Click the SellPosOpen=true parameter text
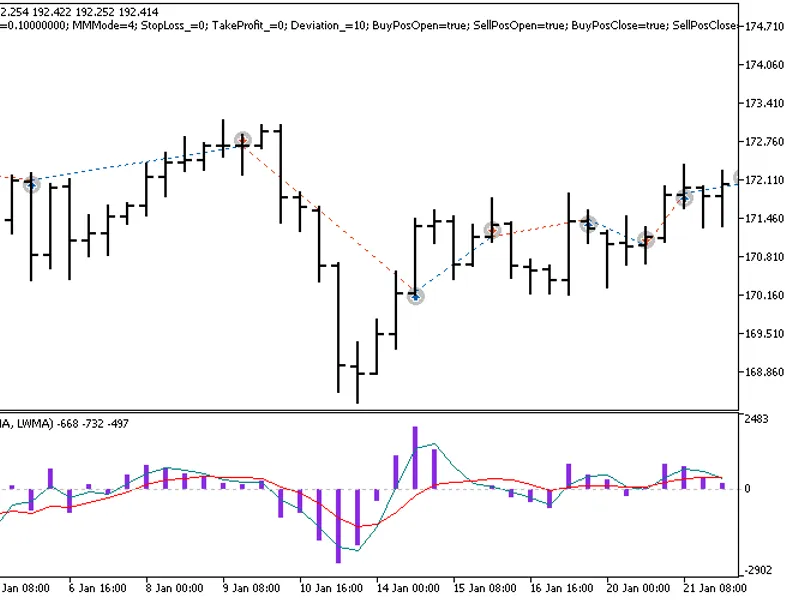This screenshot has width=800, height=600. tap(520, 26)
